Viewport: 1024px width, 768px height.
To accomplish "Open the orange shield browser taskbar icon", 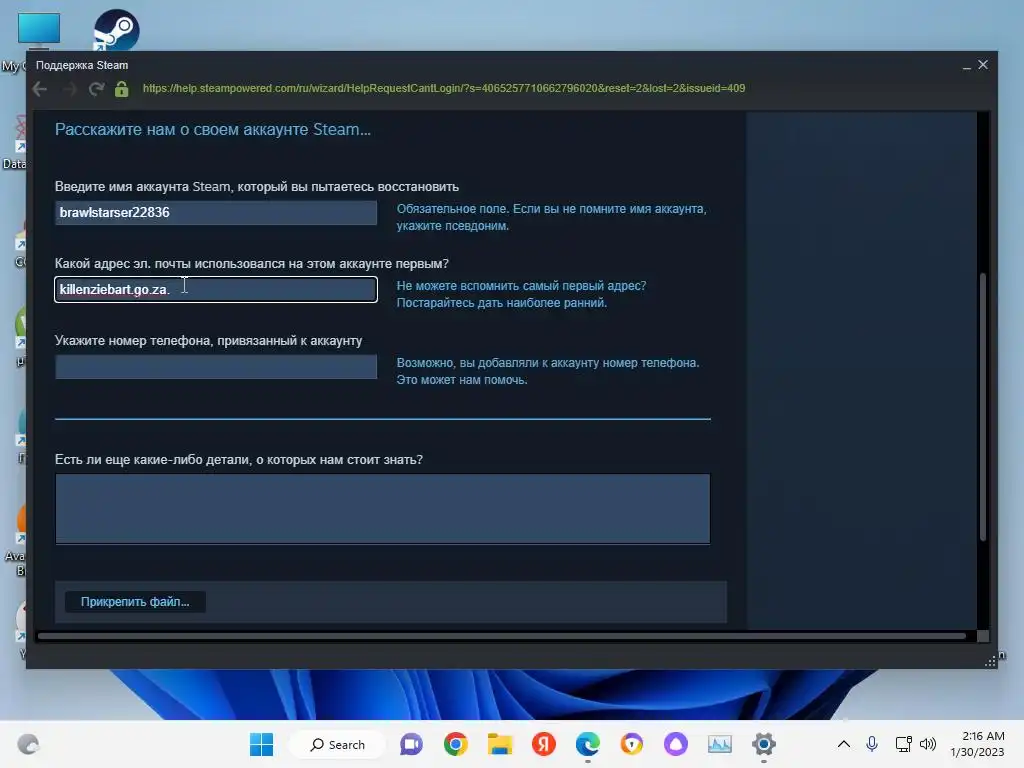I will click(x=632, y=744).
